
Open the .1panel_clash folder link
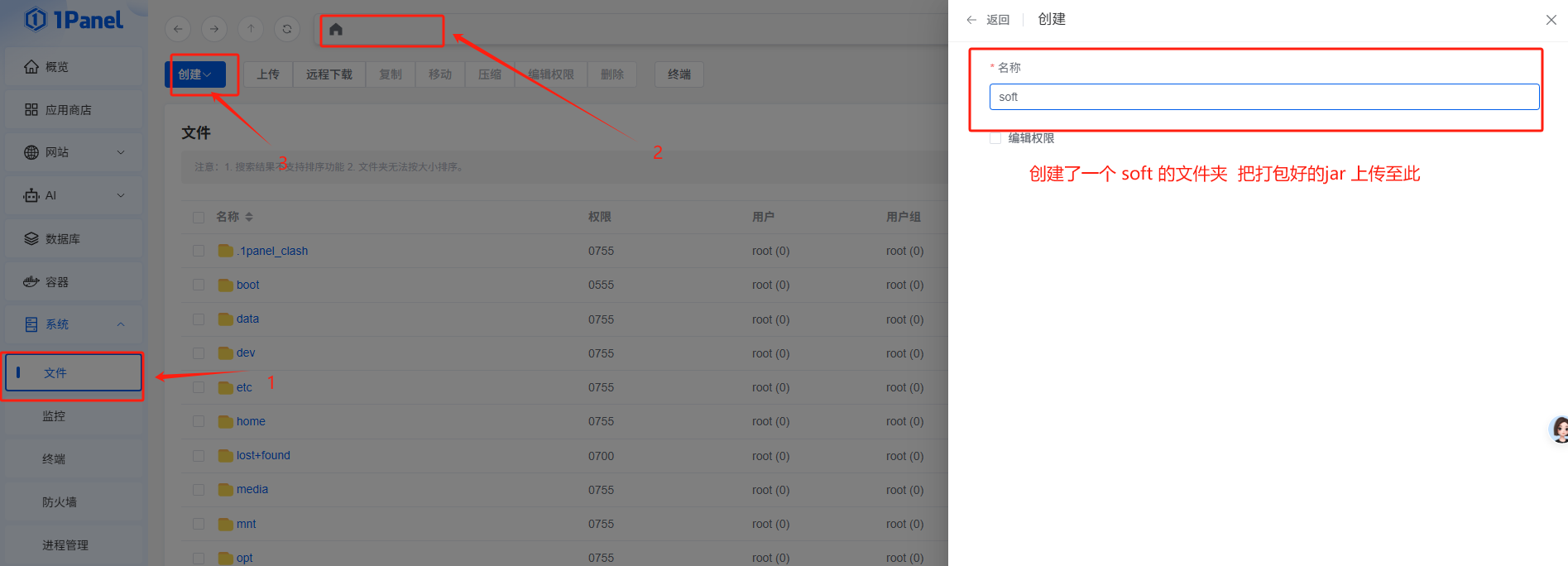click(272, 251)
